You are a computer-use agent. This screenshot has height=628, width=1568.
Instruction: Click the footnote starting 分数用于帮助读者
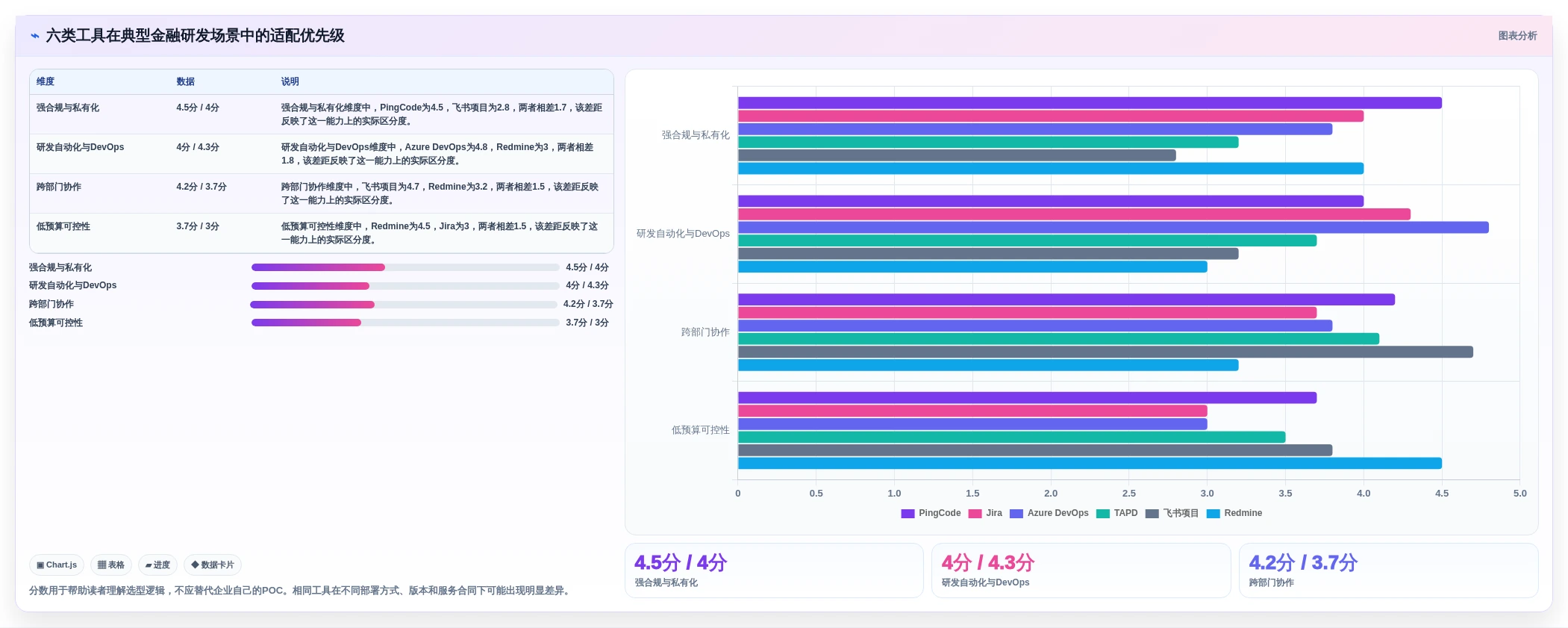point(302,591)
